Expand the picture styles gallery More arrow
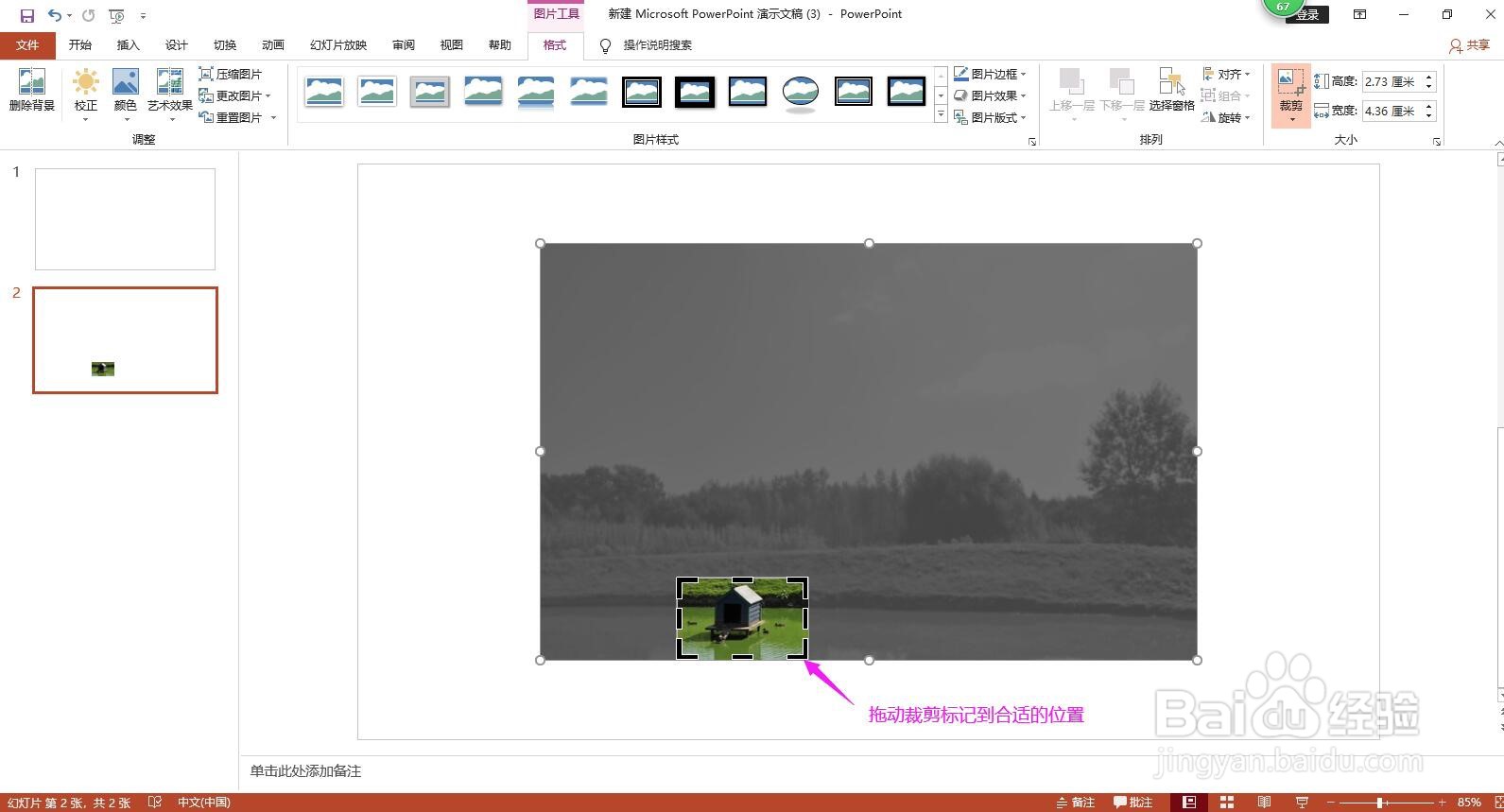The height and width of the screenshot is (812, 1504). [941, 114]
